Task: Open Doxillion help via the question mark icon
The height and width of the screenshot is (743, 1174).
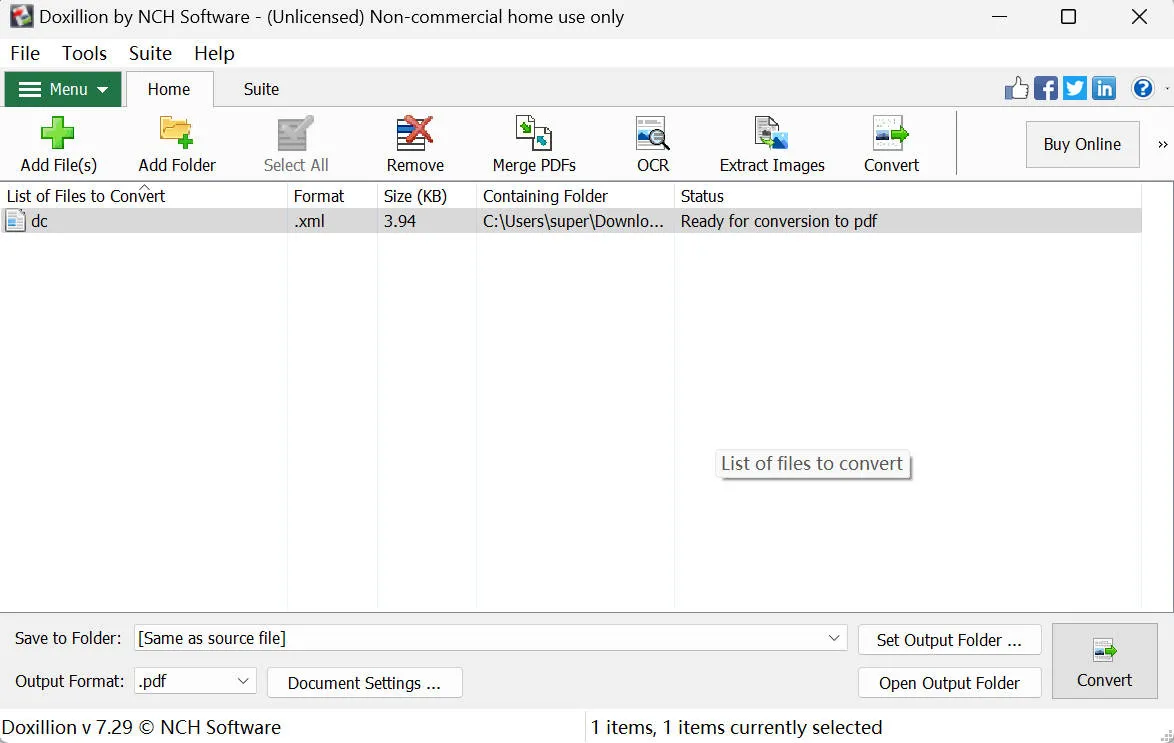Action: 1142,88
